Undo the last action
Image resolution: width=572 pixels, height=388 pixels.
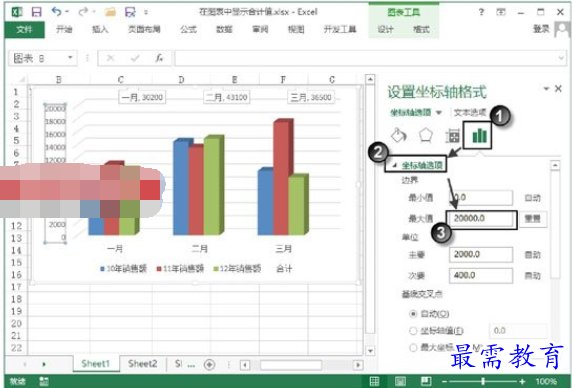click(x=57, y=11)
